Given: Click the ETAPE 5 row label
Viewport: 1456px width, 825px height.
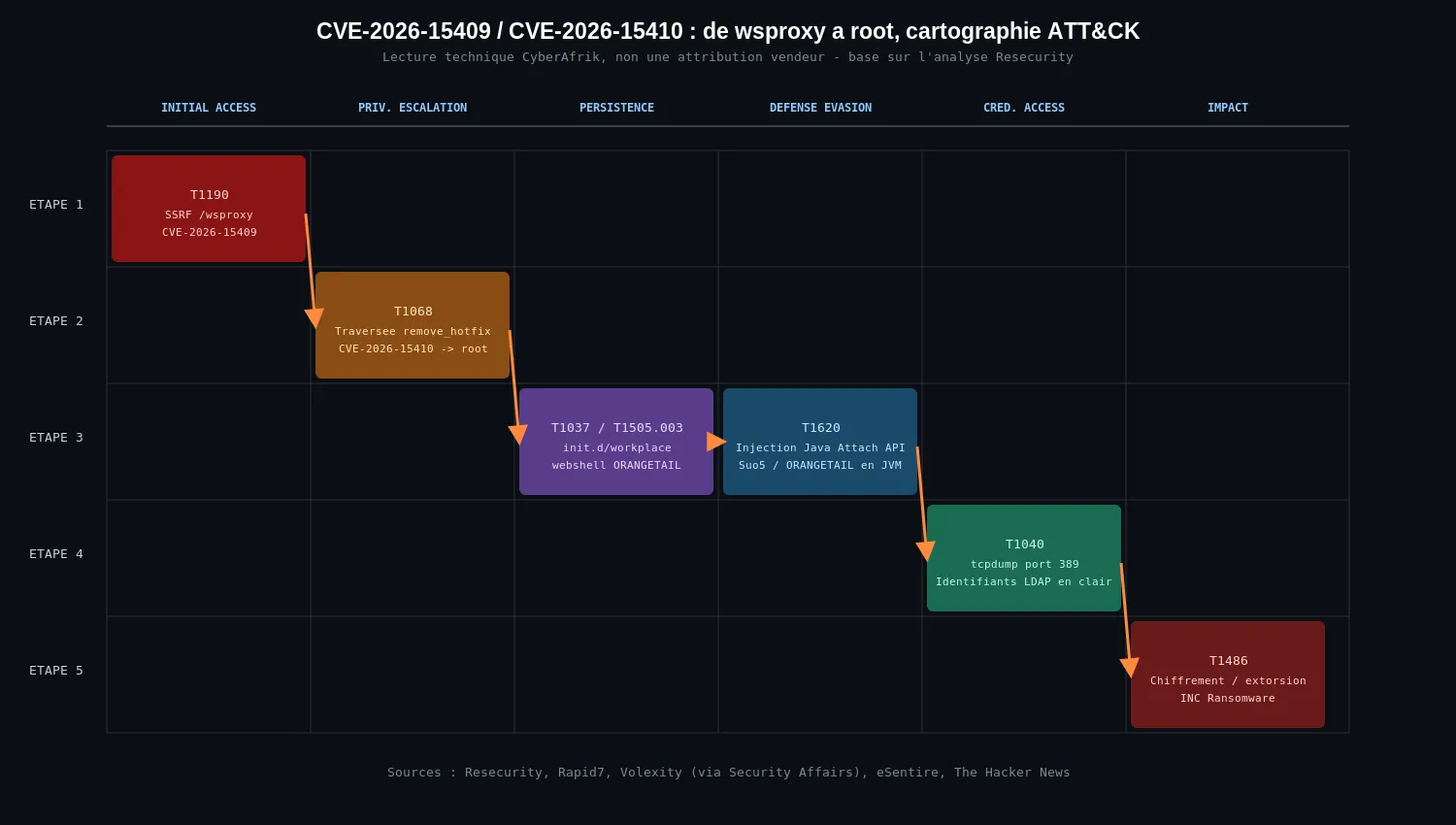Looking at the screenshot, I should point(56,671).
